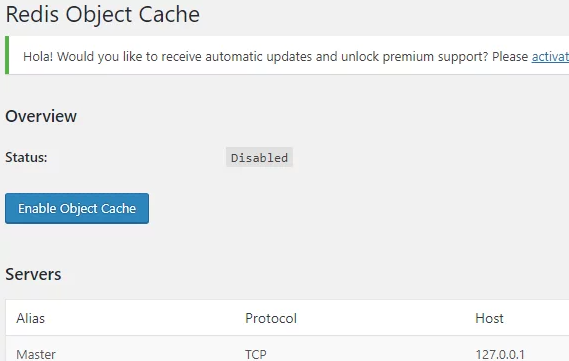The width and height of the screenshot is (569, 361).
Task: Click the Redis Object Cache page title
Action: 103,15
